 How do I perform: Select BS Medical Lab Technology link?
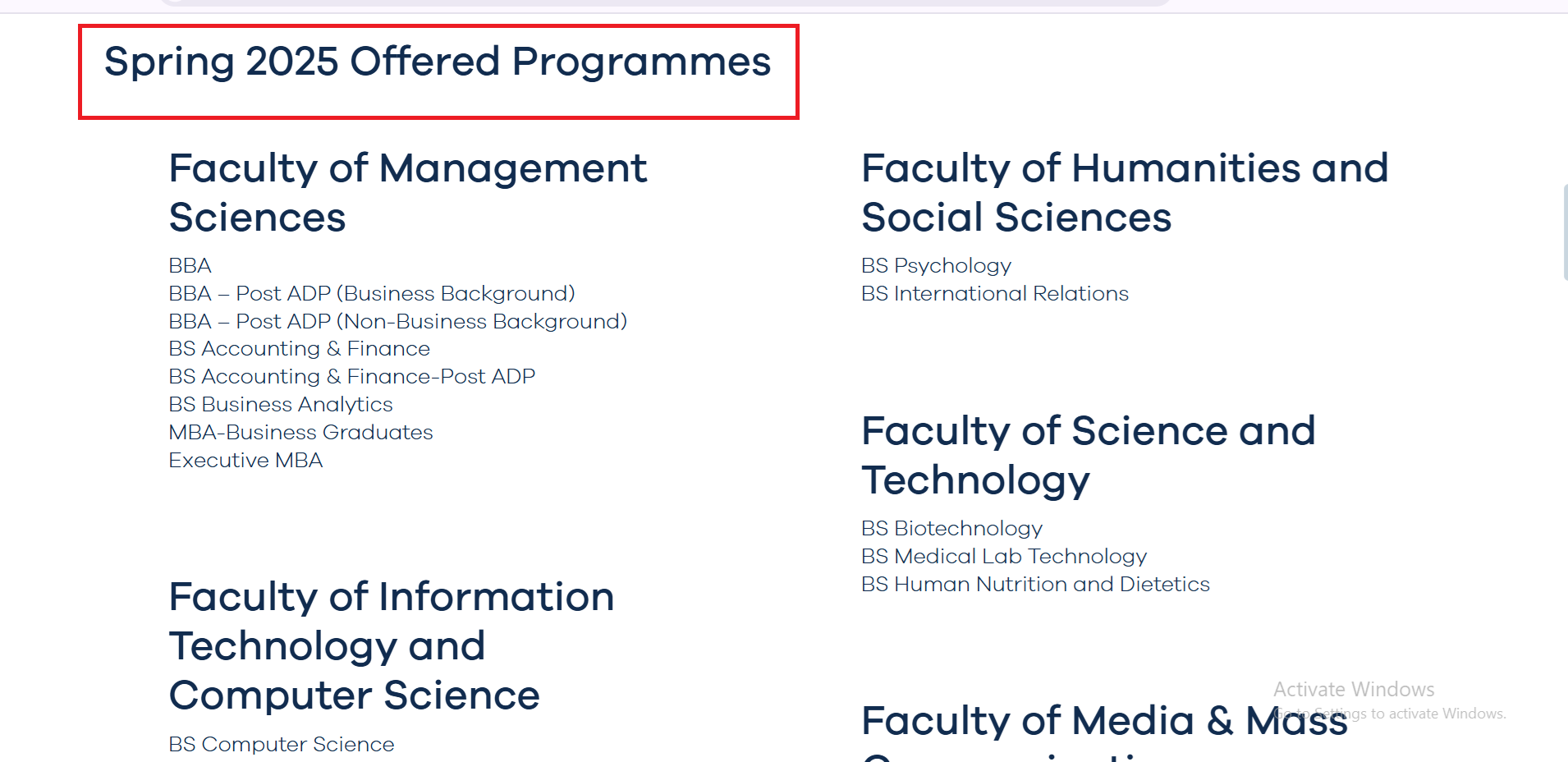pos(1004,557)
